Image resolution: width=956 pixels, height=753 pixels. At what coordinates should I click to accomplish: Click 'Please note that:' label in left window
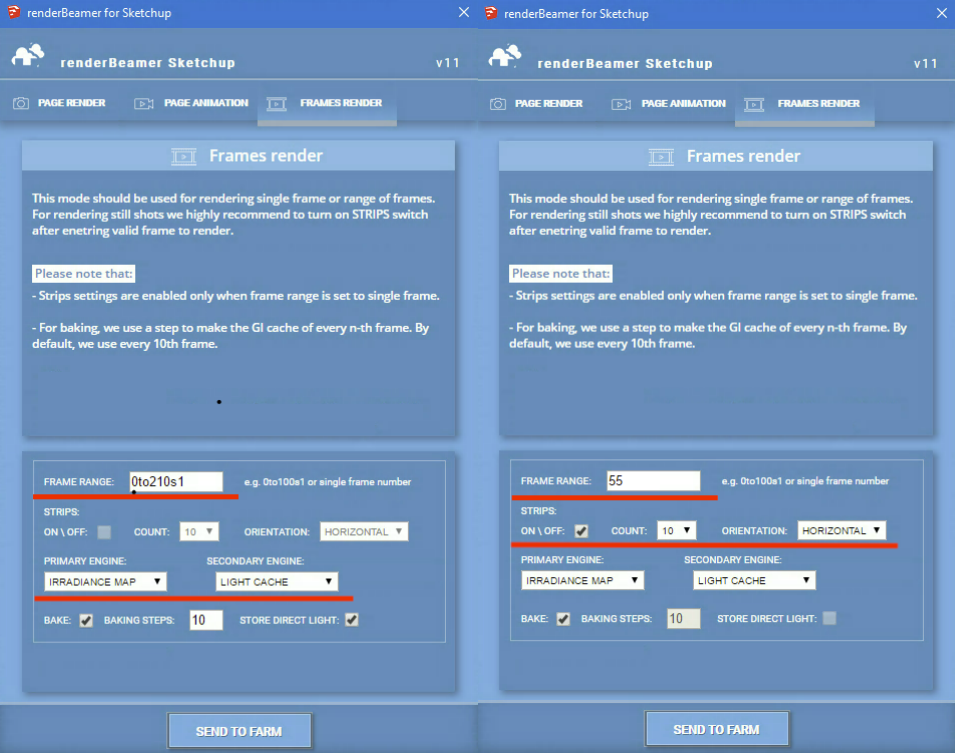[84, 274]
